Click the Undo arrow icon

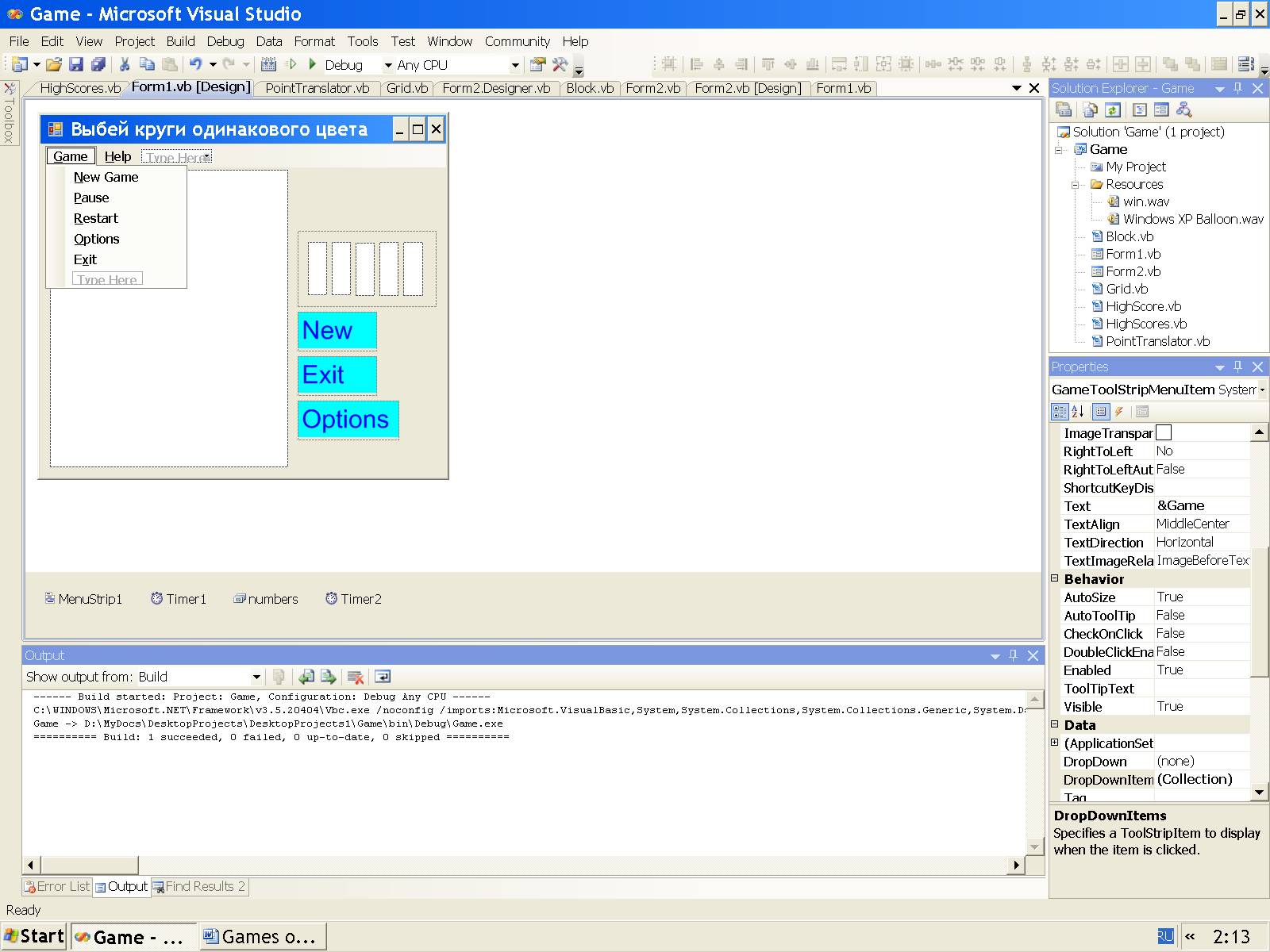[x=195, y=65]
